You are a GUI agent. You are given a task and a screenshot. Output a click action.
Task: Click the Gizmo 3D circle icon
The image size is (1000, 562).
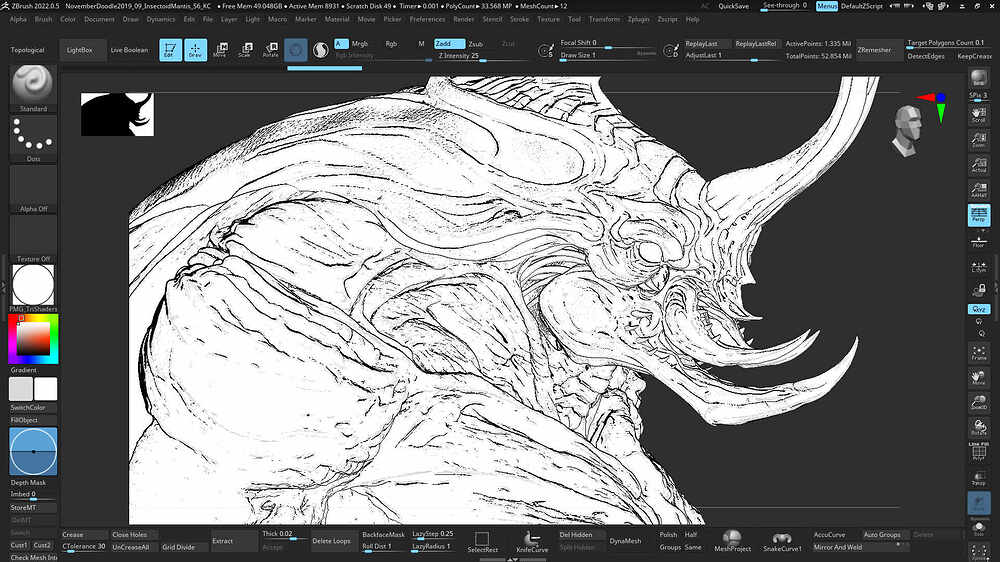point(296,50)
